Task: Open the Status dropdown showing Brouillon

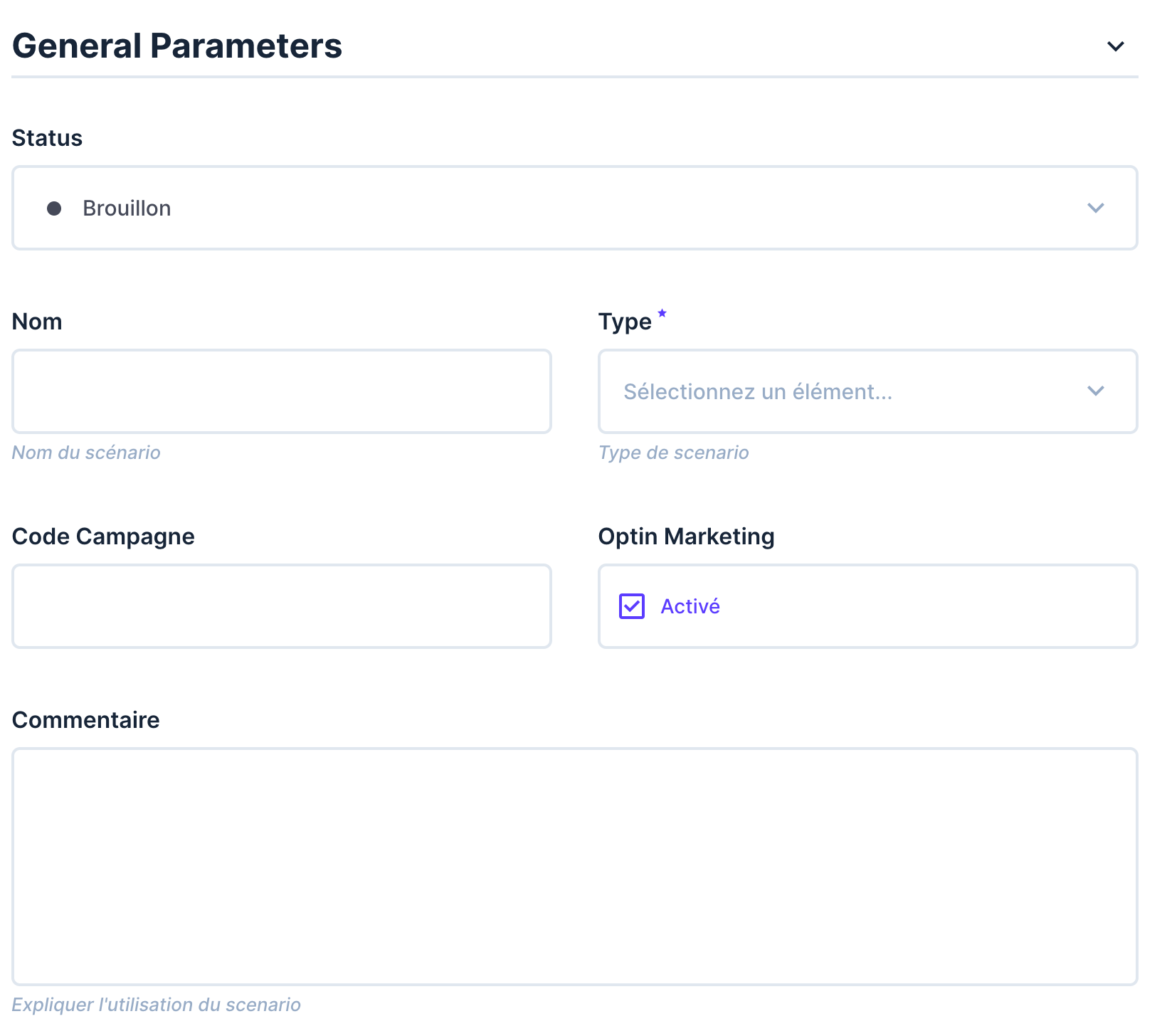Action: pyautogui.click(x=575, y=208)
